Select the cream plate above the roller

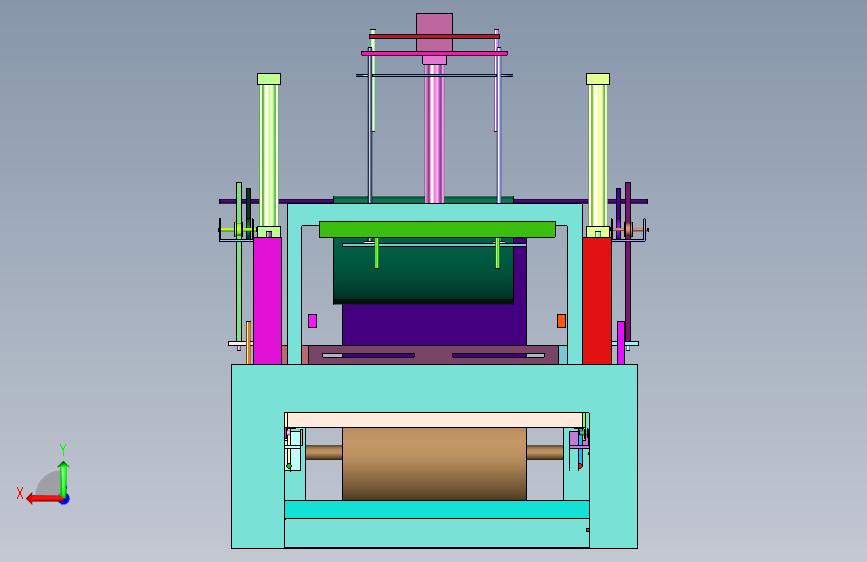pos(435,420)
